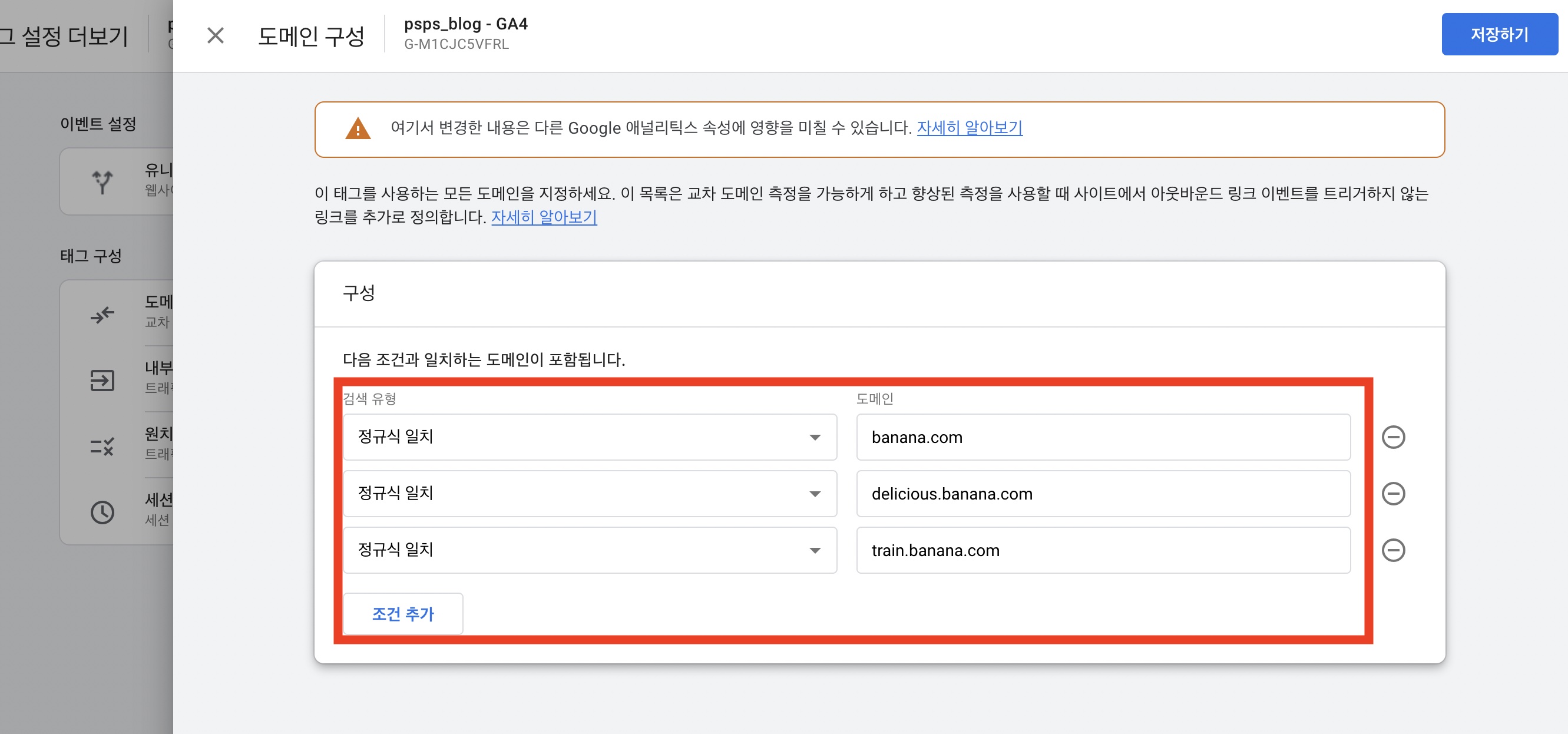The width and height of the screenshot is (1568, 734).
Task: Close the 도메인 구성 panel with X
Action: click(x=216, y=35)
